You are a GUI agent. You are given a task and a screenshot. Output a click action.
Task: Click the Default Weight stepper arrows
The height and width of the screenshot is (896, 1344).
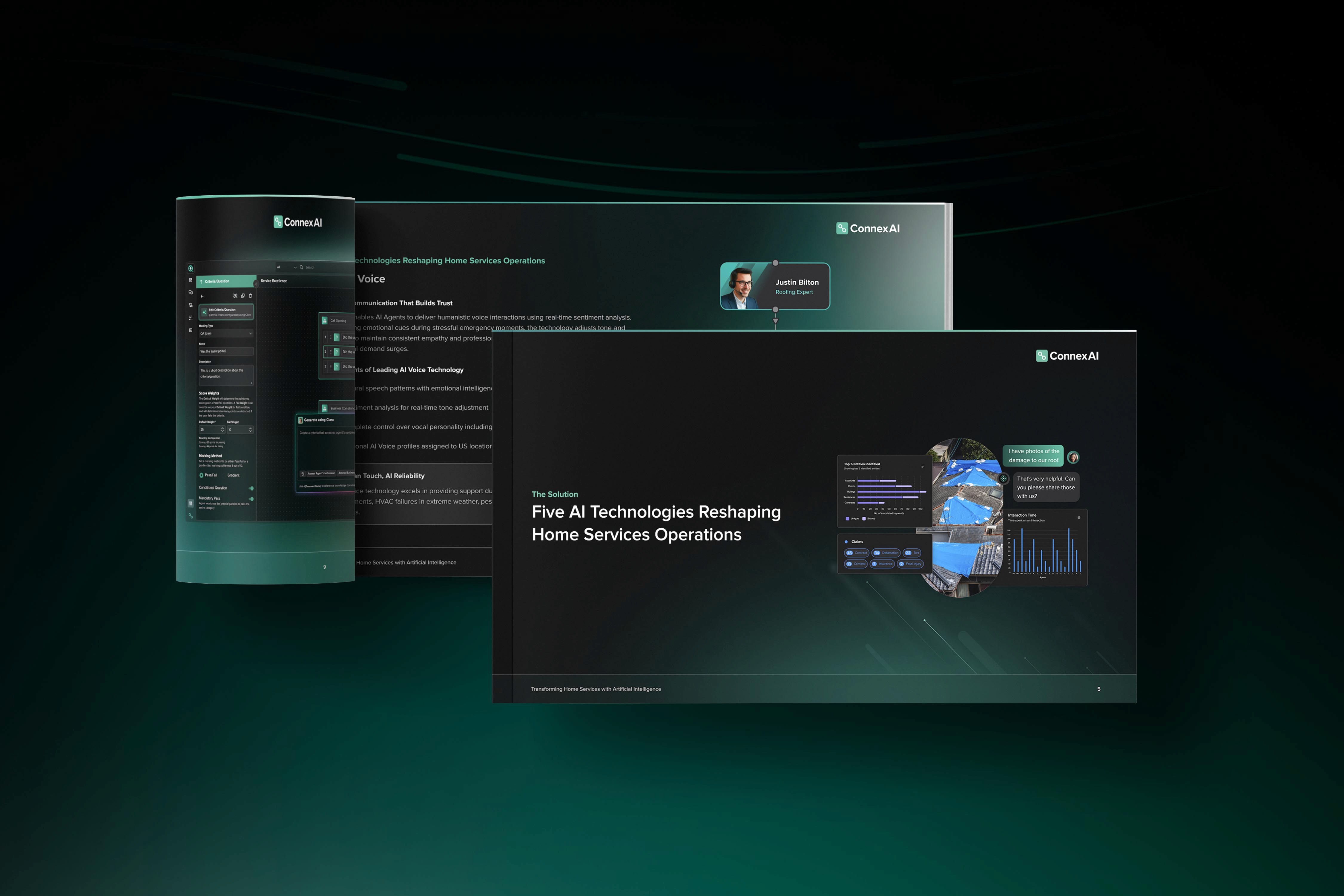[x=222, y=430]
